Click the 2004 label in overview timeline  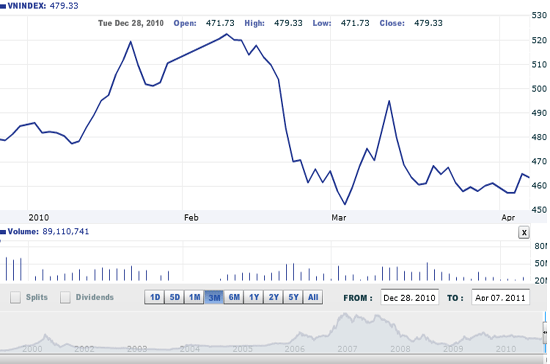190,349
